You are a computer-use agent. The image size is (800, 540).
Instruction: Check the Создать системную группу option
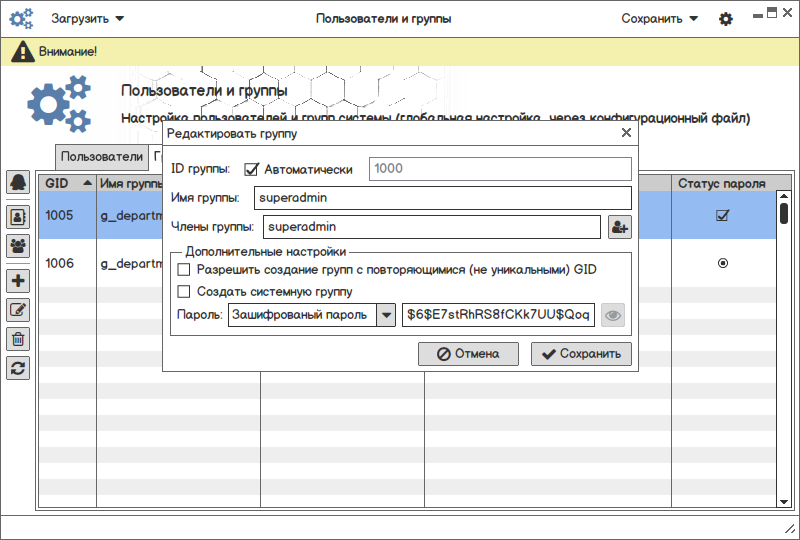pyautogui.click(x=184, y=292)
